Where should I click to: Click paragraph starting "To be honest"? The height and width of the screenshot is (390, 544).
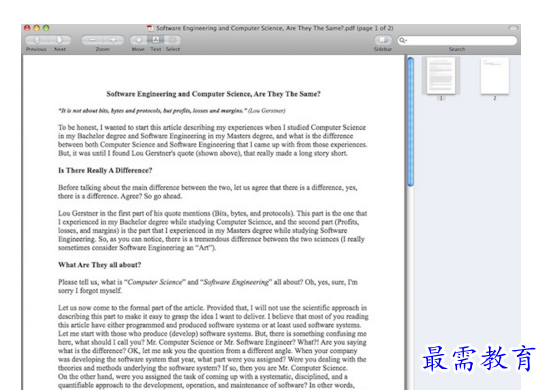click(x=213, y=140)
